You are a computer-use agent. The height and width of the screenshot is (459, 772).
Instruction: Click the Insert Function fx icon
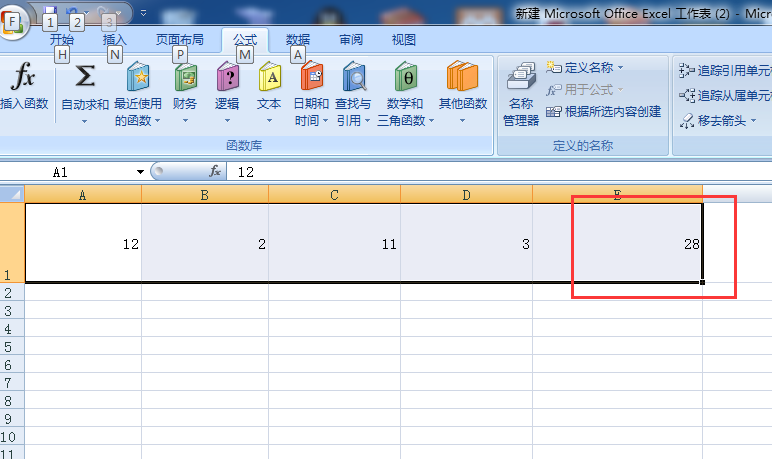coord(24,76)
